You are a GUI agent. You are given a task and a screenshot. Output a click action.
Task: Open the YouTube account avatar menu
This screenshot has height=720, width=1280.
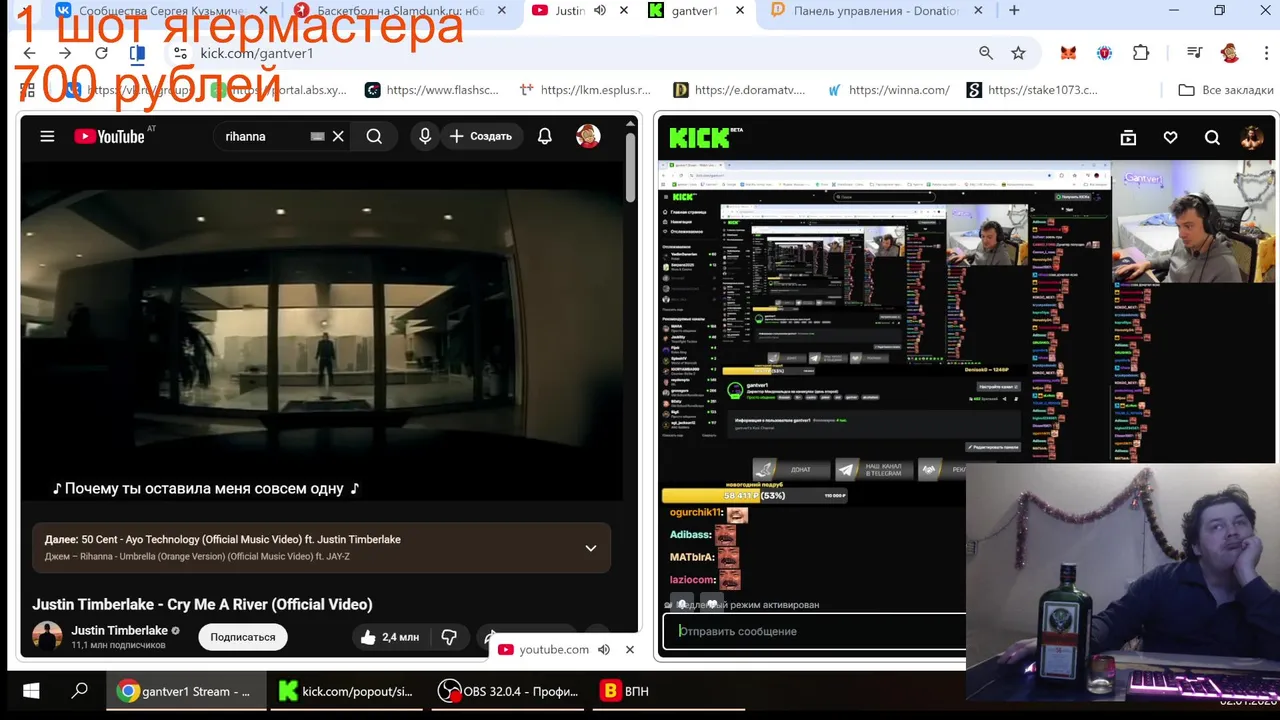coord(588,136)
